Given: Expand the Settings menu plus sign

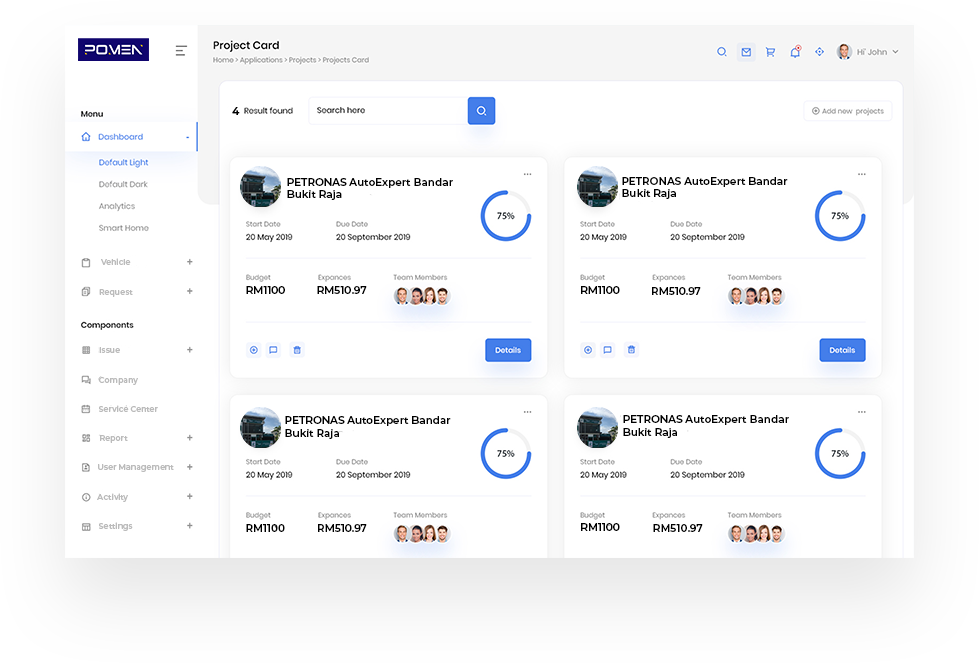Looking at the screenshot, I should coord(189,526).
